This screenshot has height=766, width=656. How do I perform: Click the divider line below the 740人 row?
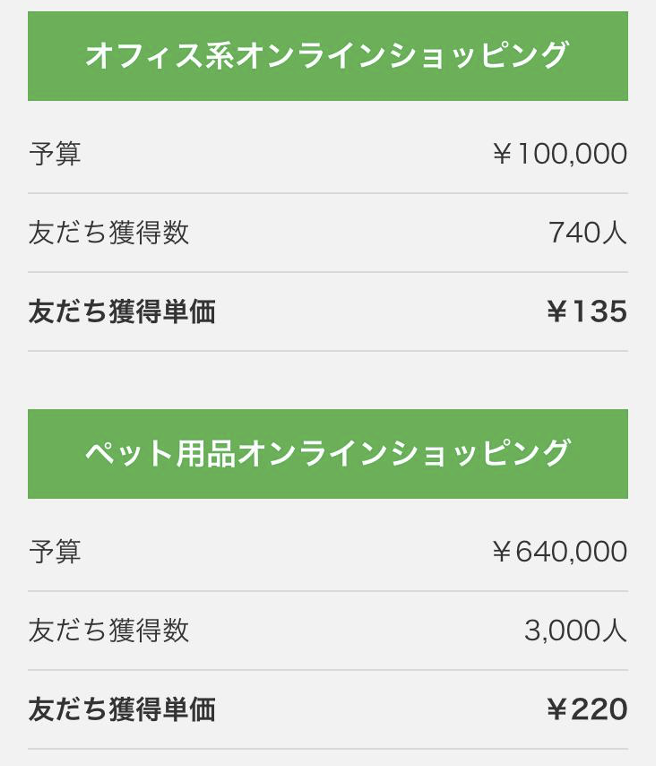point(327,272)
